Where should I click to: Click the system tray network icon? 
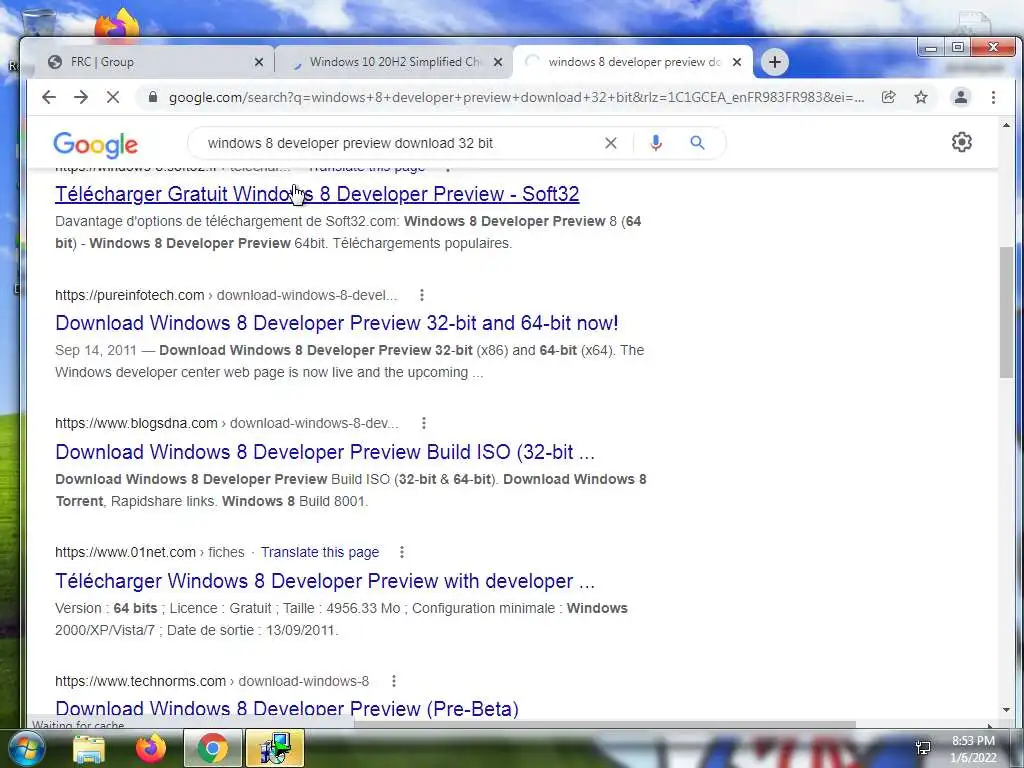coord(923,748)
